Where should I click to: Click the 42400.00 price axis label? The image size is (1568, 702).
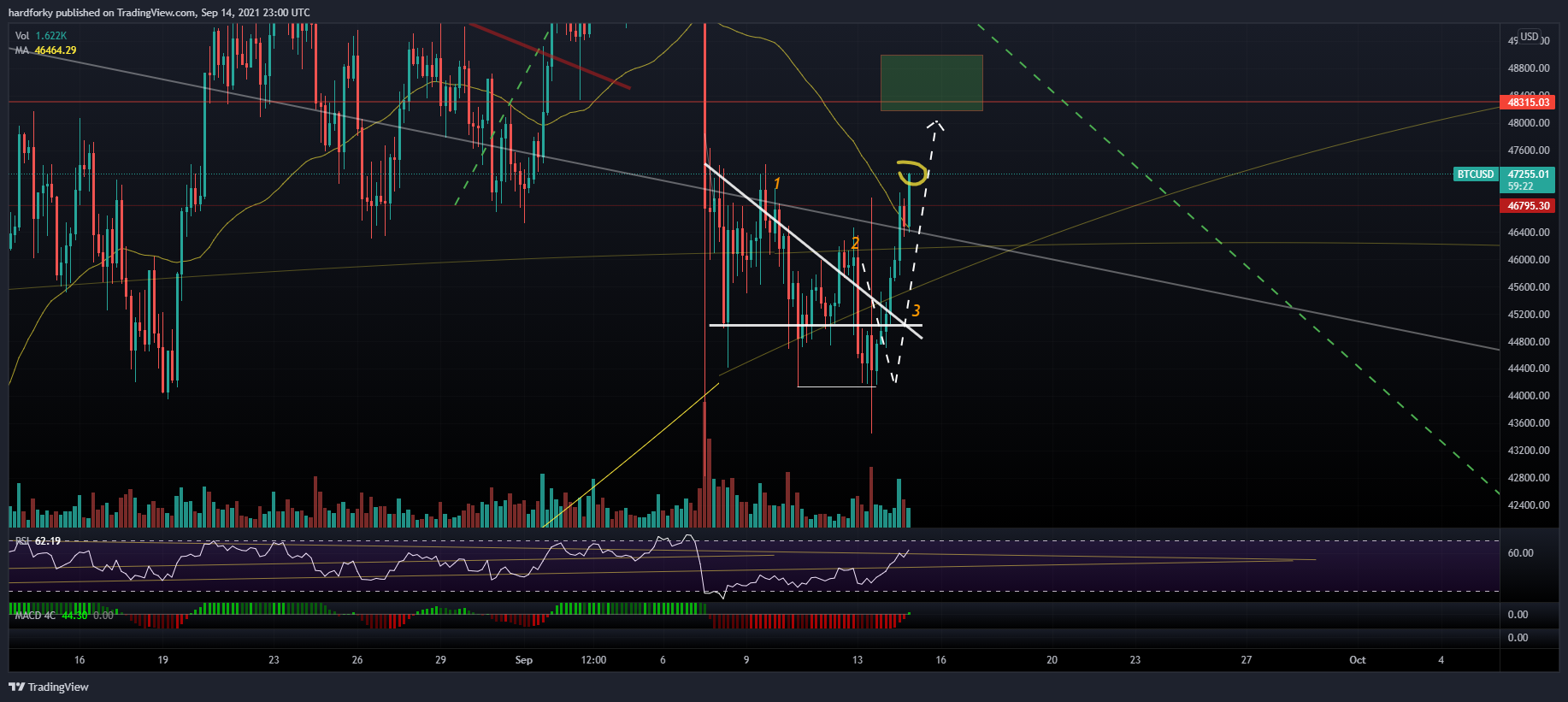pyautogui.click(x=1529, y=505)
